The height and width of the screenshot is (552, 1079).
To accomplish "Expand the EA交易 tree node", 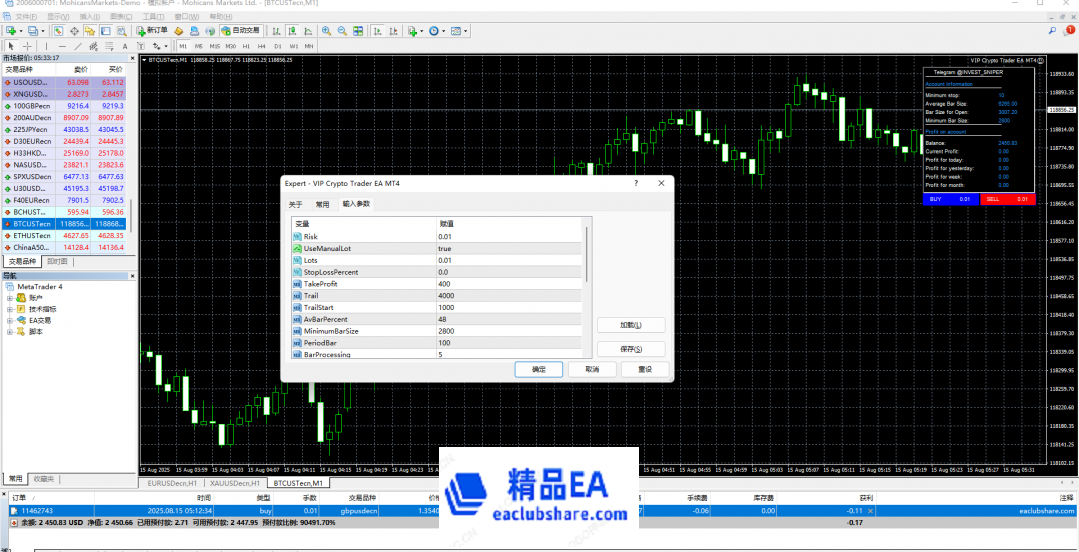I will pos(9,320).
